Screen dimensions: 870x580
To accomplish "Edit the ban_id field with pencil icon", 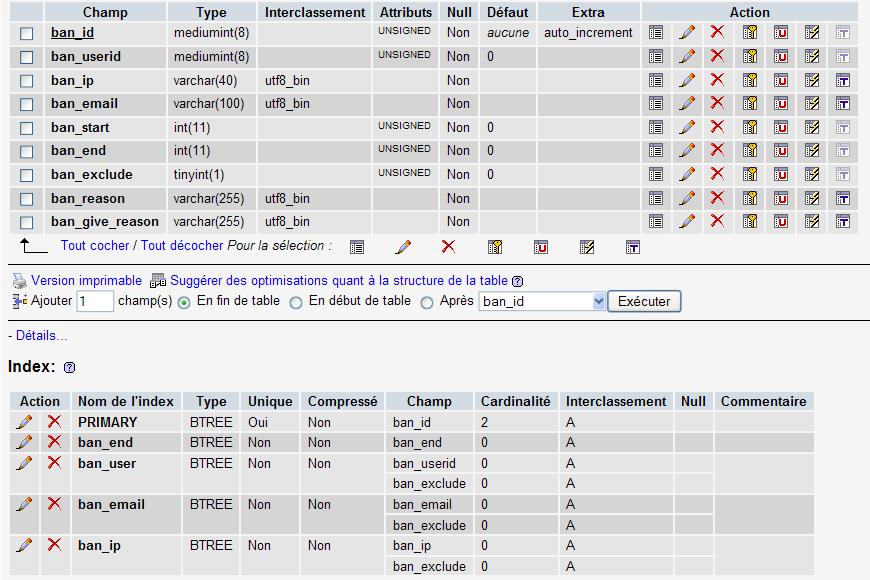I will tap(687, 33).
